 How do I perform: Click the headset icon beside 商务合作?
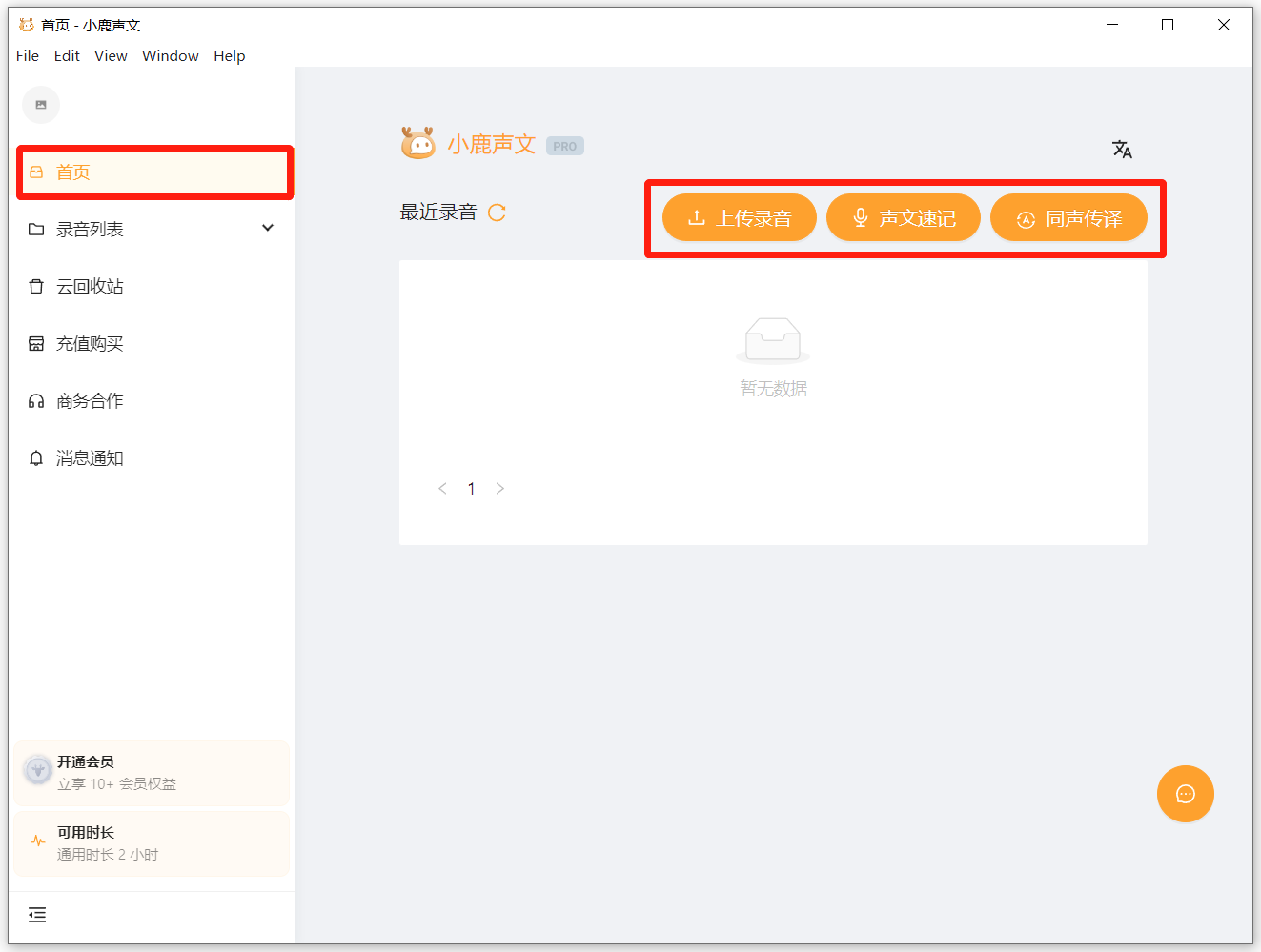[x=36, y=401]
